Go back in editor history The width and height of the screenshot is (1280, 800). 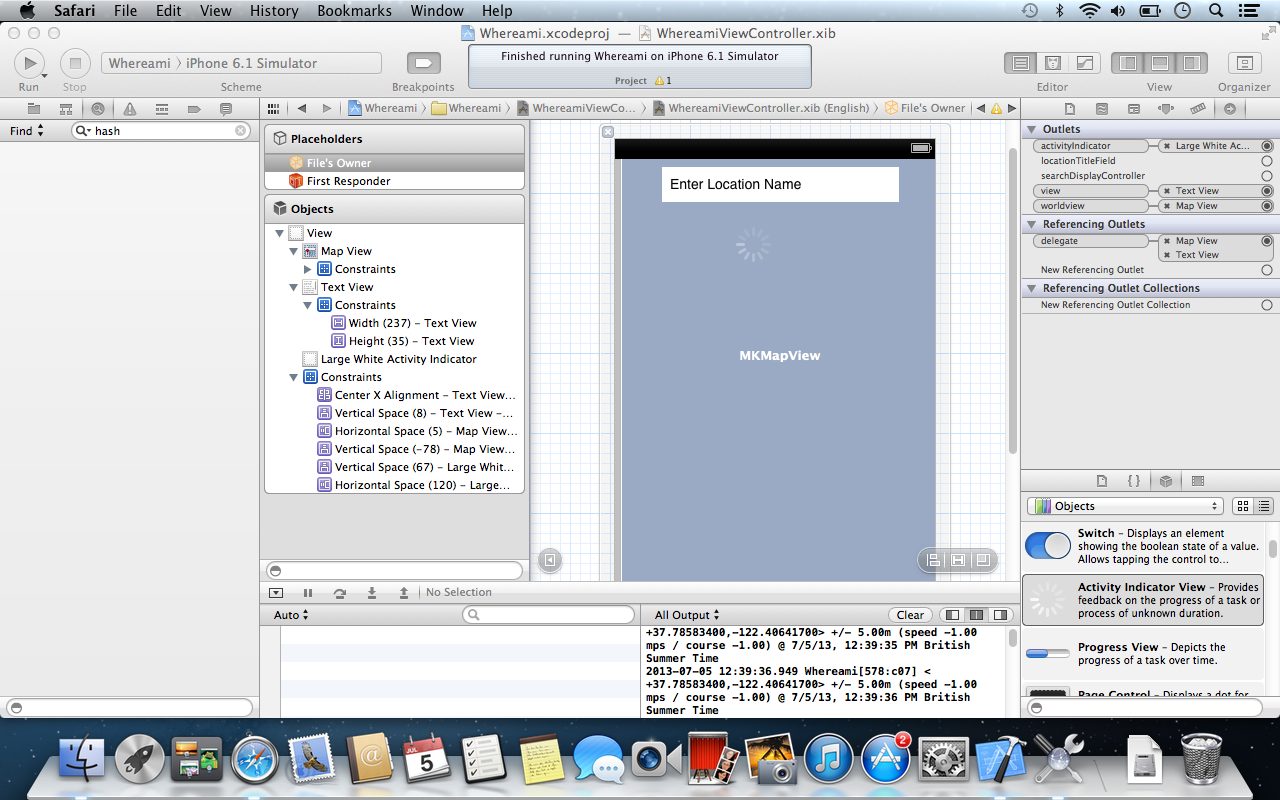coord(302,108)
